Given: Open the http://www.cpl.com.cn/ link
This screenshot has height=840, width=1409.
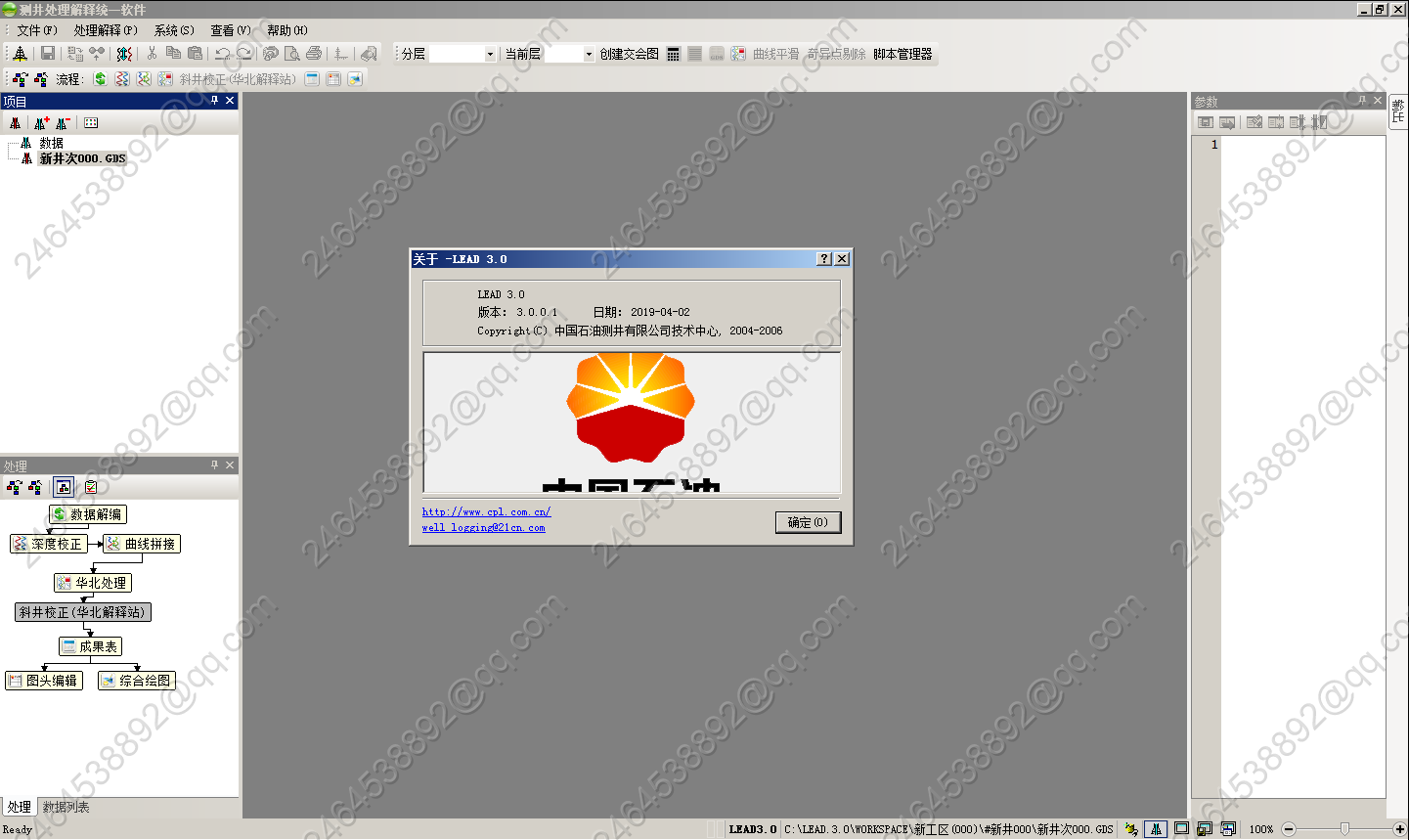Looking at the screenshot, I should click(486, 511).
